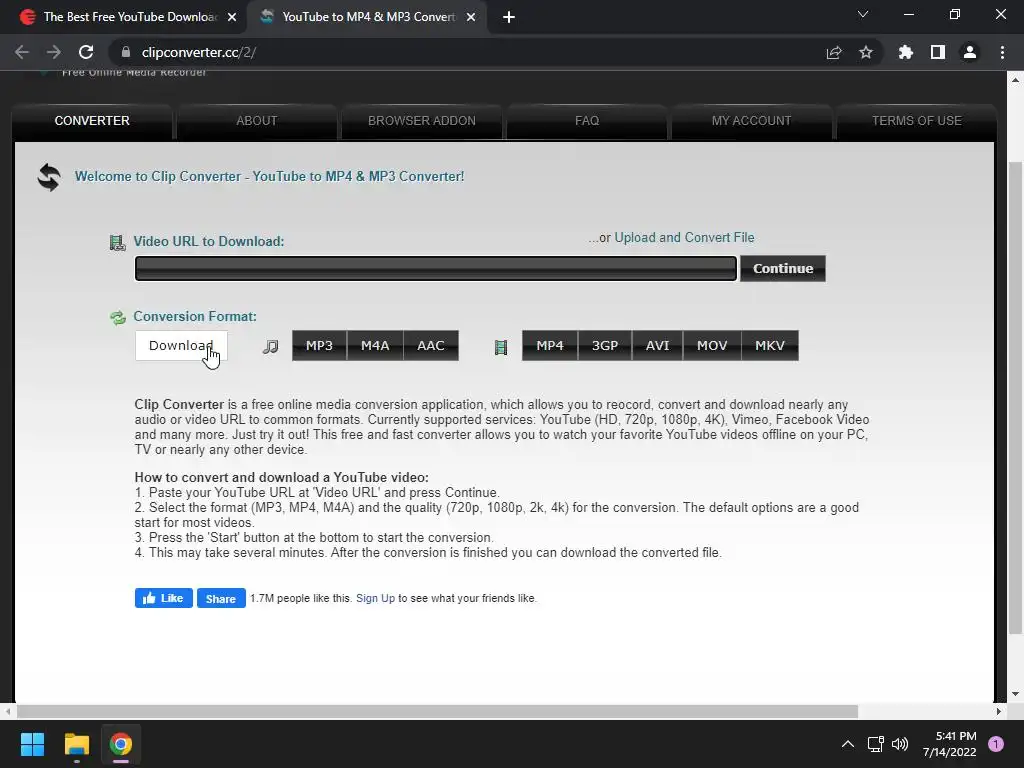This screenshot has height=768, width=1024.
Task: Toggle the browser side panel icon
Action: tap(938, 52)
